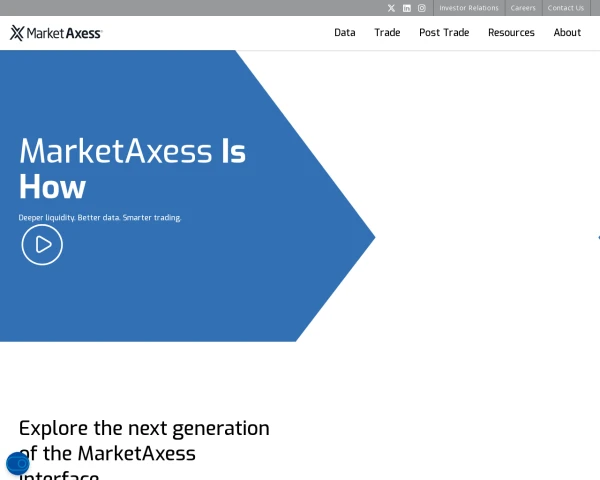Visit the Careers page
This screenshot has height=480, width=600.
click(x=523, y=8)
